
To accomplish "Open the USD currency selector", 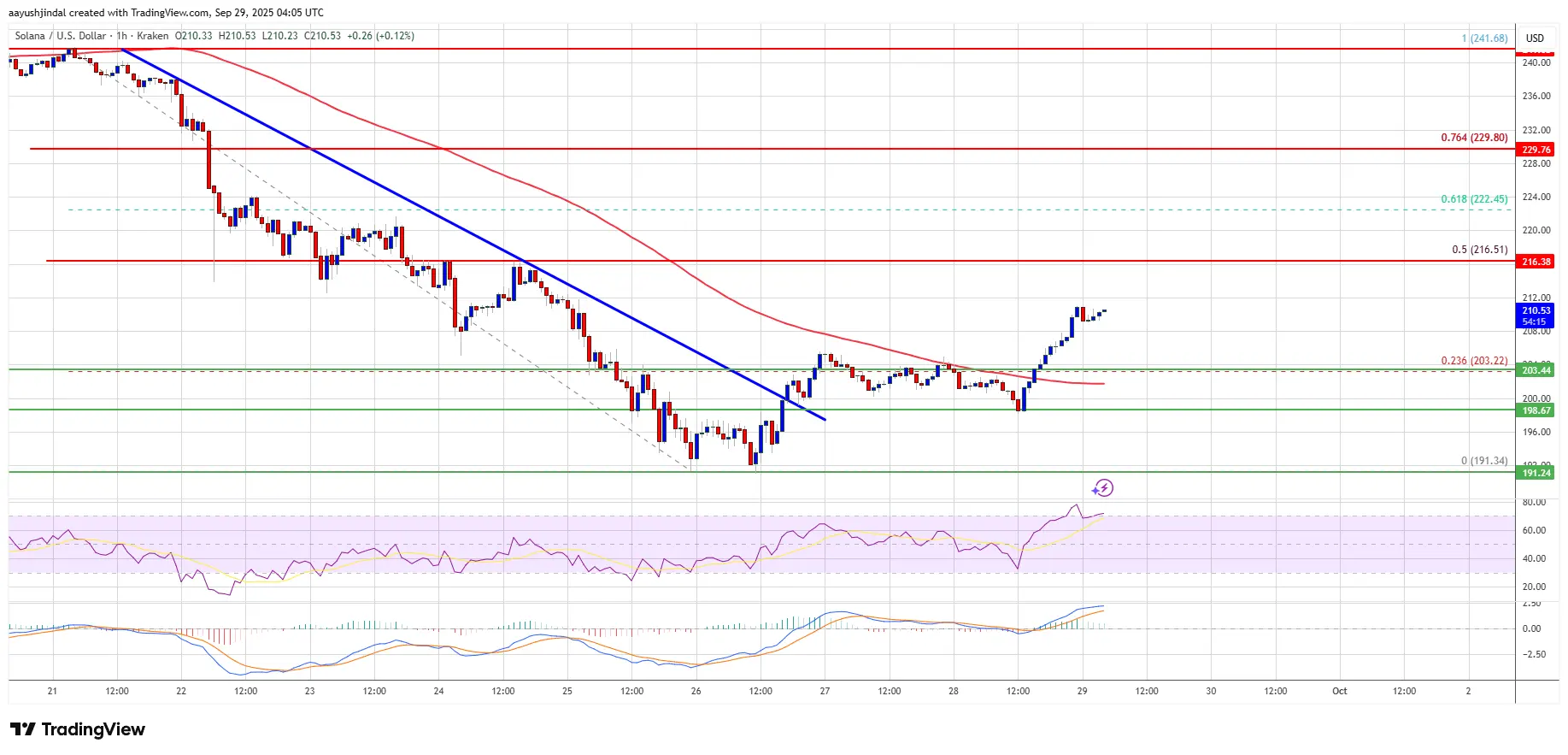I will [1535, 38].
